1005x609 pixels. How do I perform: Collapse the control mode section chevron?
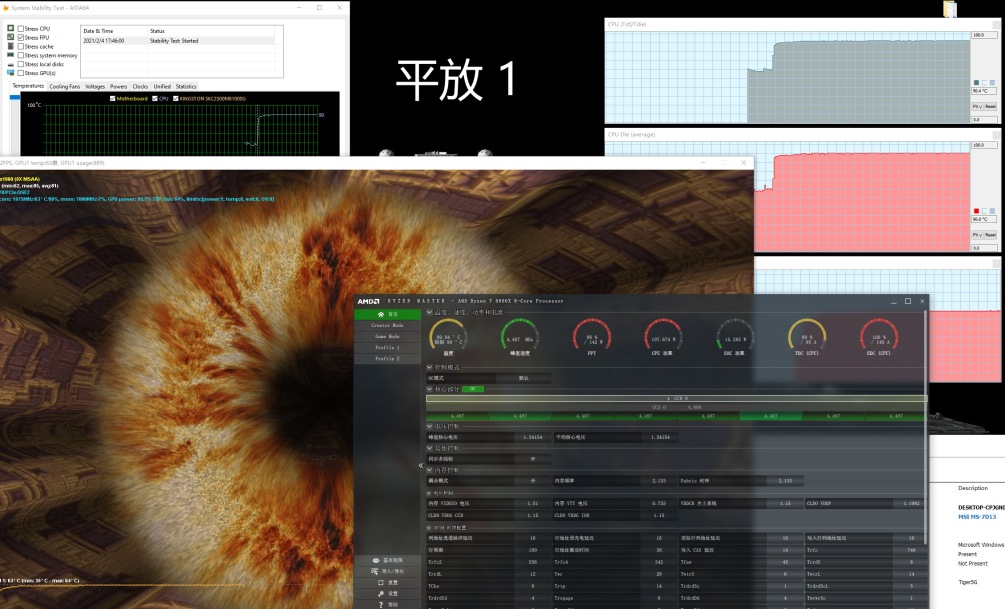[x=429, y=367]
